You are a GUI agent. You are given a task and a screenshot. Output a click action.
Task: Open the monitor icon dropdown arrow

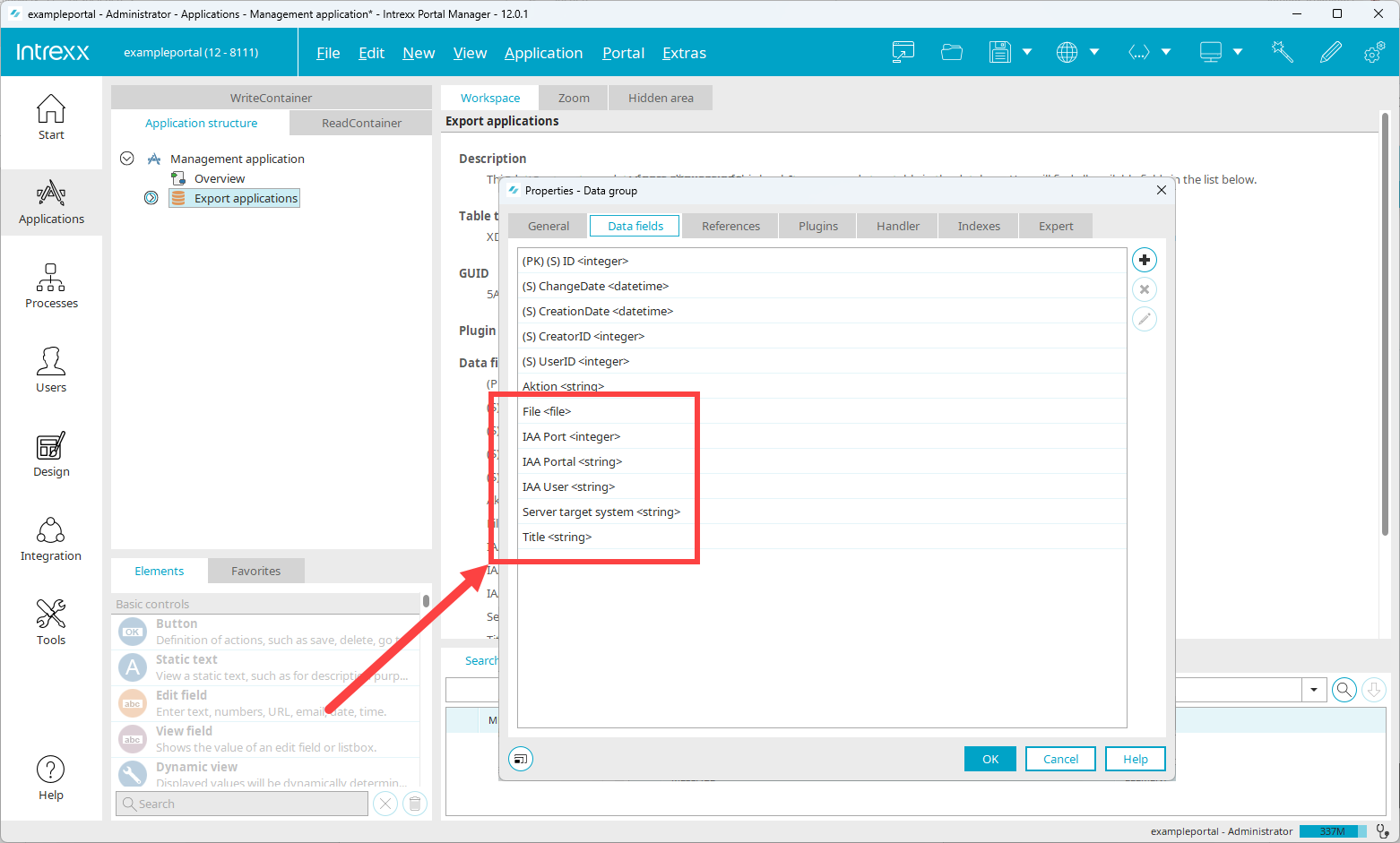tap(1238, 53)
